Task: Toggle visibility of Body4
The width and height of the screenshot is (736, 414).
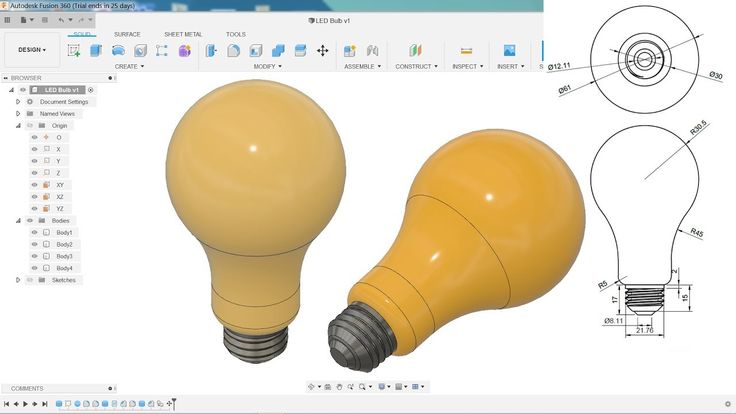Action: click(x=34, y=268)
